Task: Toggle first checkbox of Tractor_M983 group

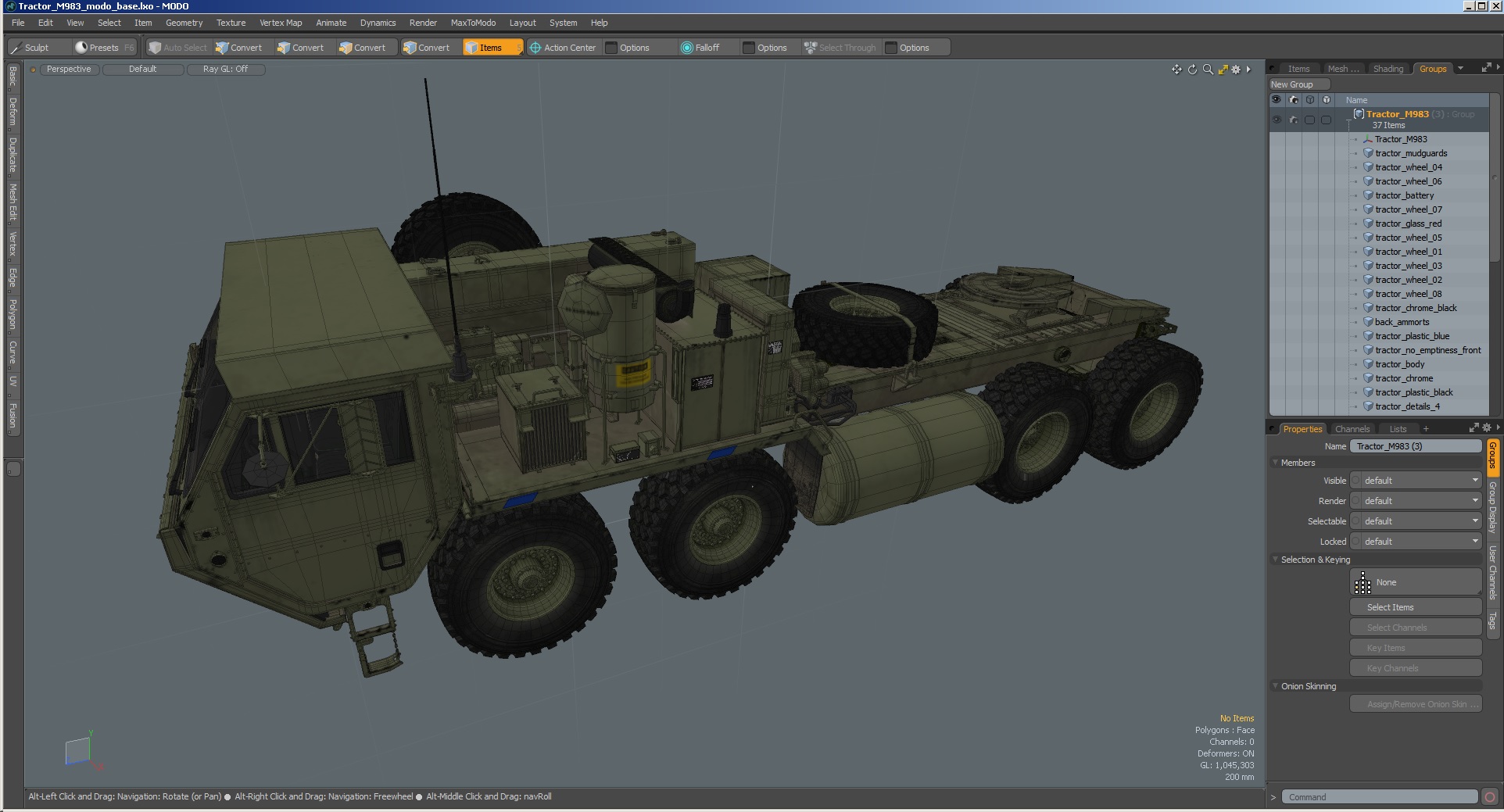Action: coord(1310,120)
